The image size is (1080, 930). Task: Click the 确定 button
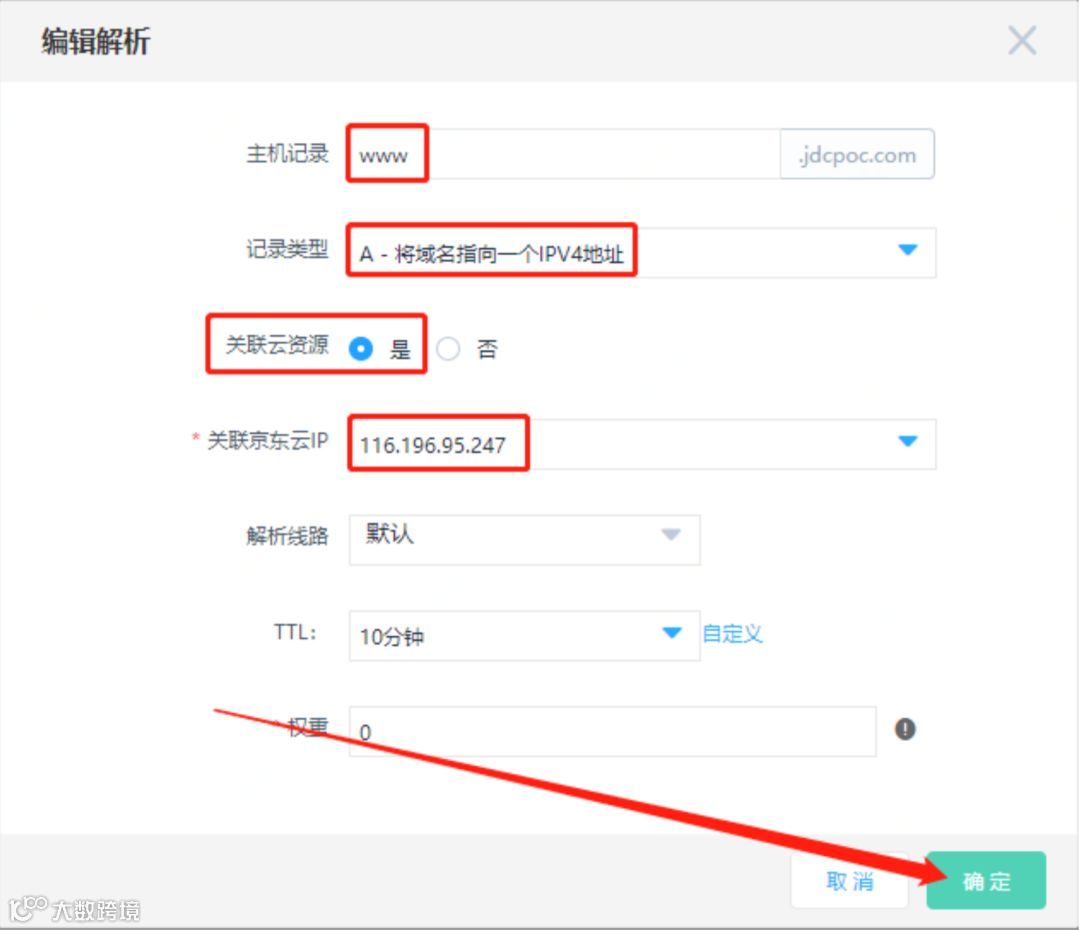click(986, 880)
